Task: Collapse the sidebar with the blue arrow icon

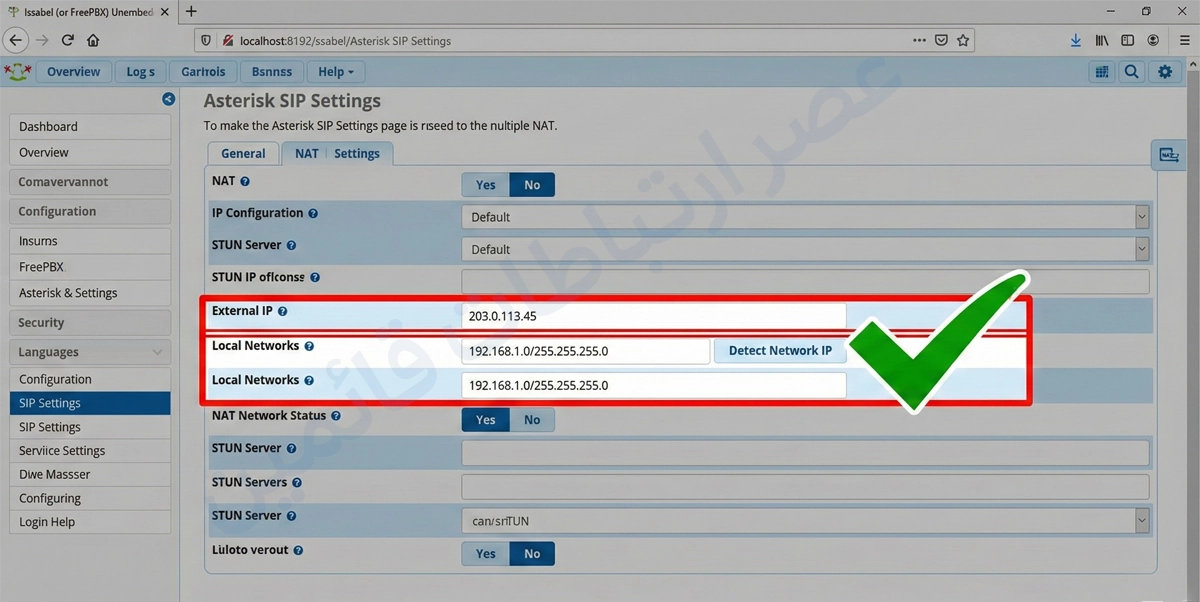Action: (168, 99)
